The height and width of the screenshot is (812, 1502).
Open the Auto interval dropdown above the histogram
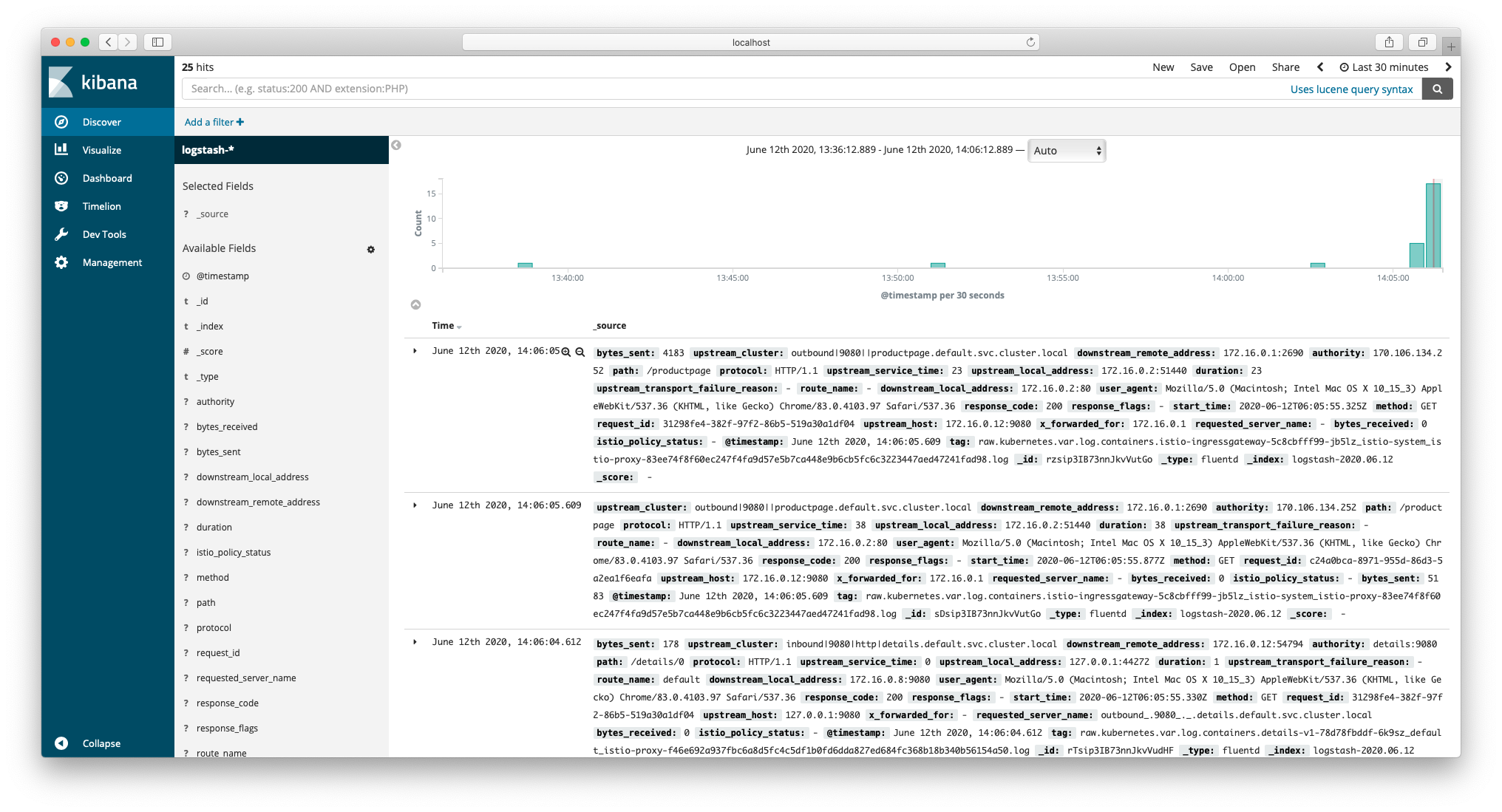coord(1067,150)
